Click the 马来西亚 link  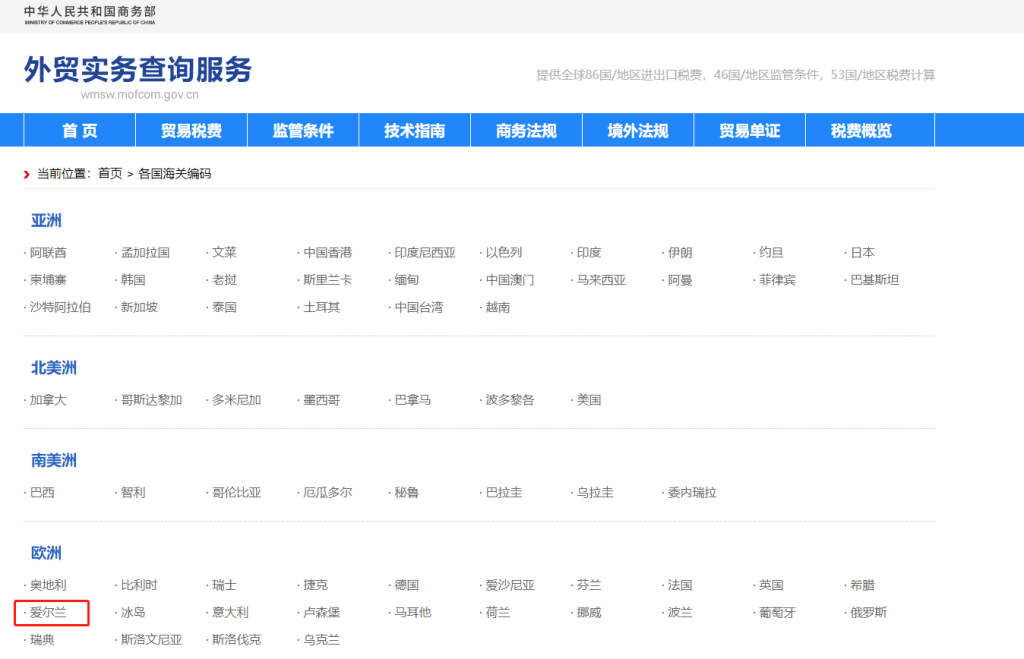pos(601,280)
